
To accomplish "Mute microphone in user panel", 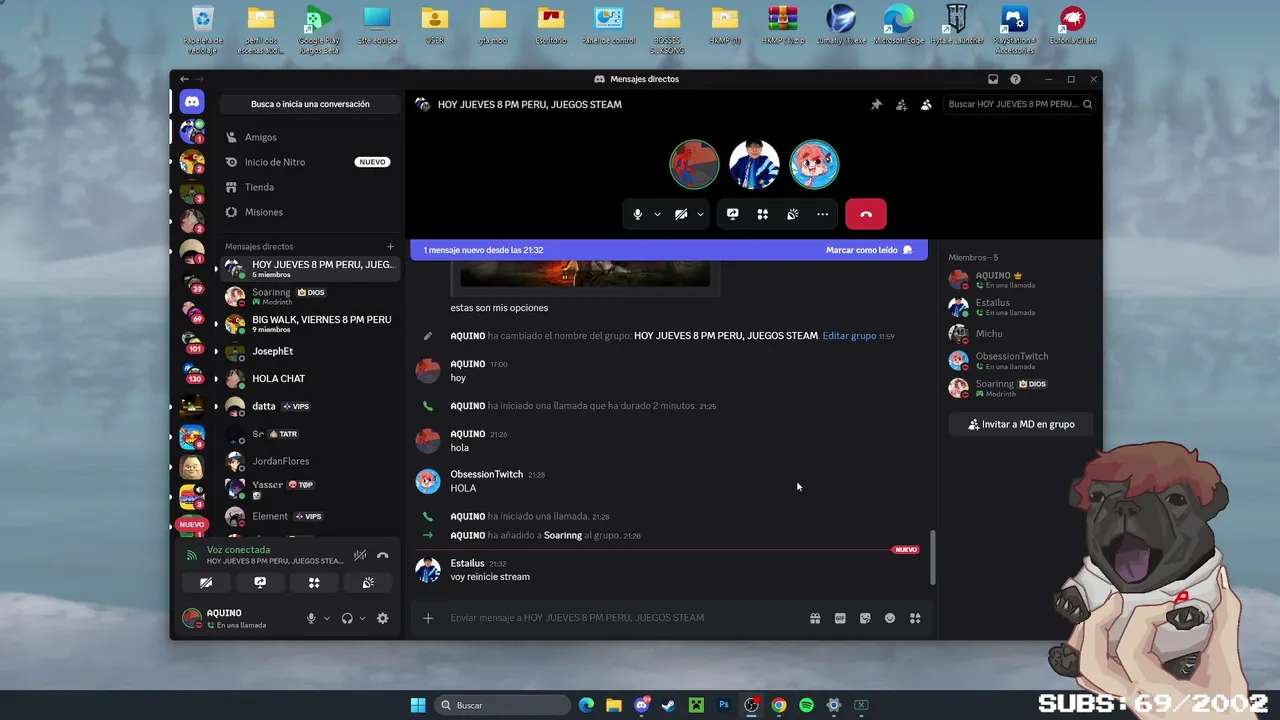I will click(x=311, y=618).
